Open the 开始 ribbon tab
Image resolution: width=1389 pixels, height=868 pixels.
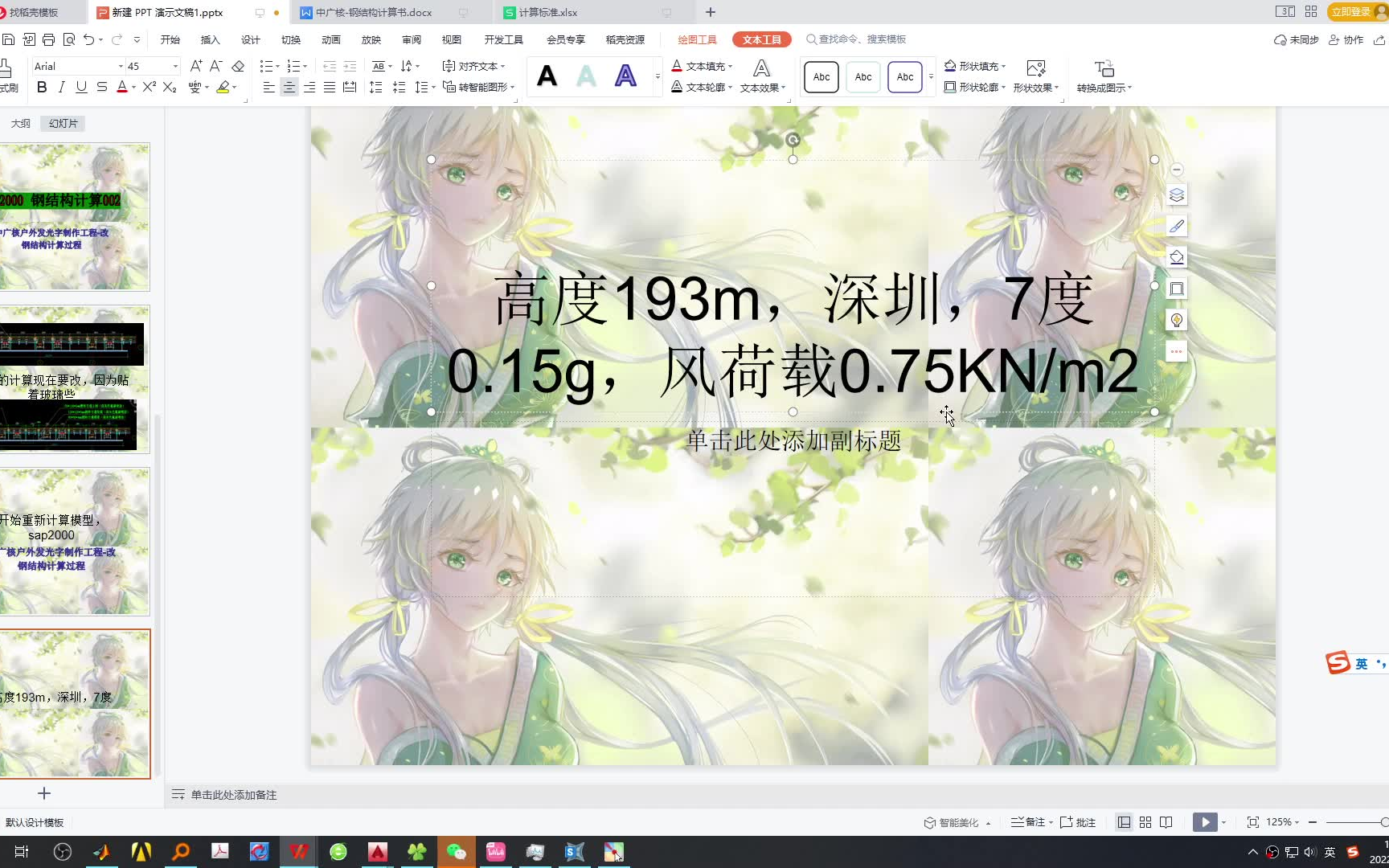pyautogui.click(x=170, y=39)
